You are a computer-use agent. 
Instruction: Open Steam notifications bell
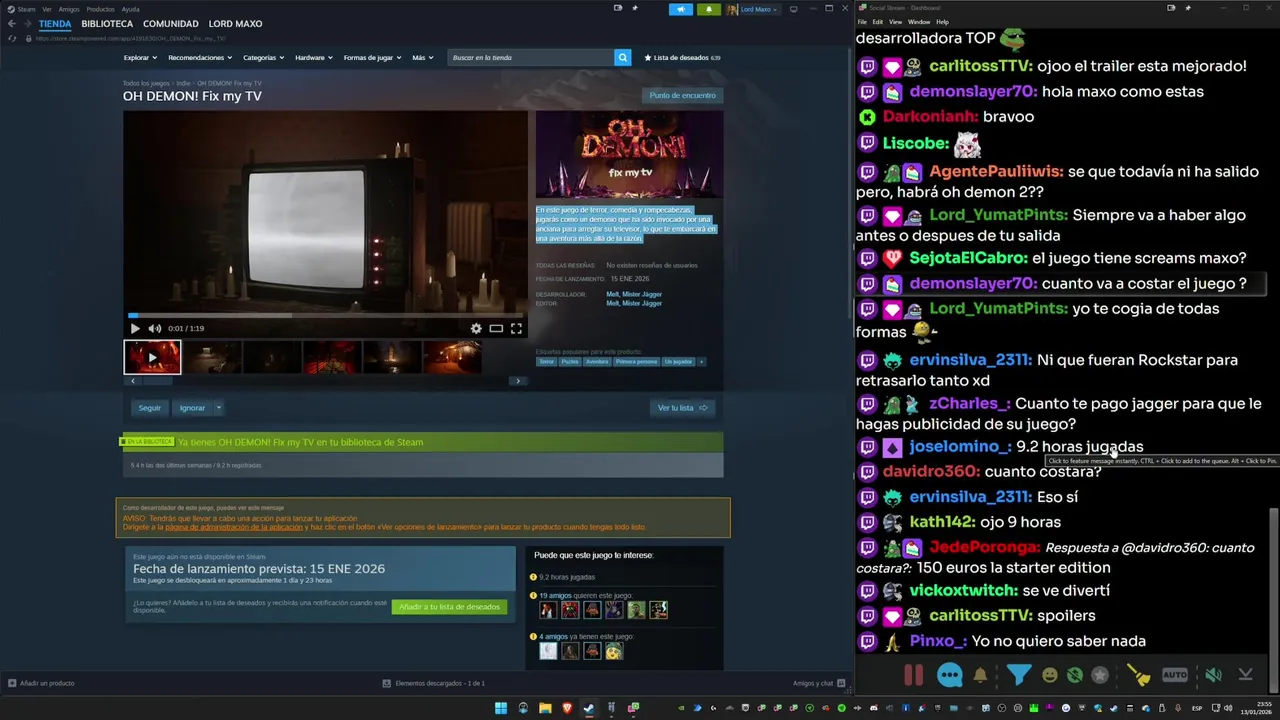[709, 9]
